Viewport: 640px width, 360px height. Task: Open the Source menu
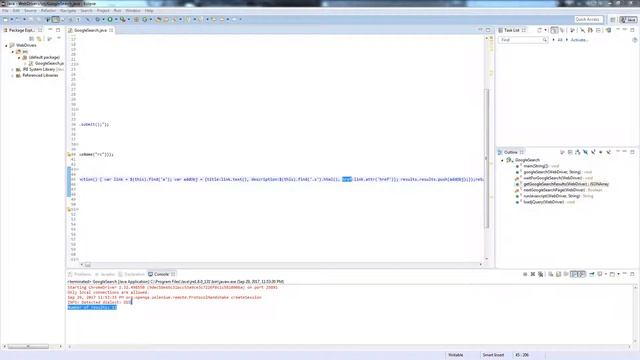pyautogui.click(x=30, y=11)
